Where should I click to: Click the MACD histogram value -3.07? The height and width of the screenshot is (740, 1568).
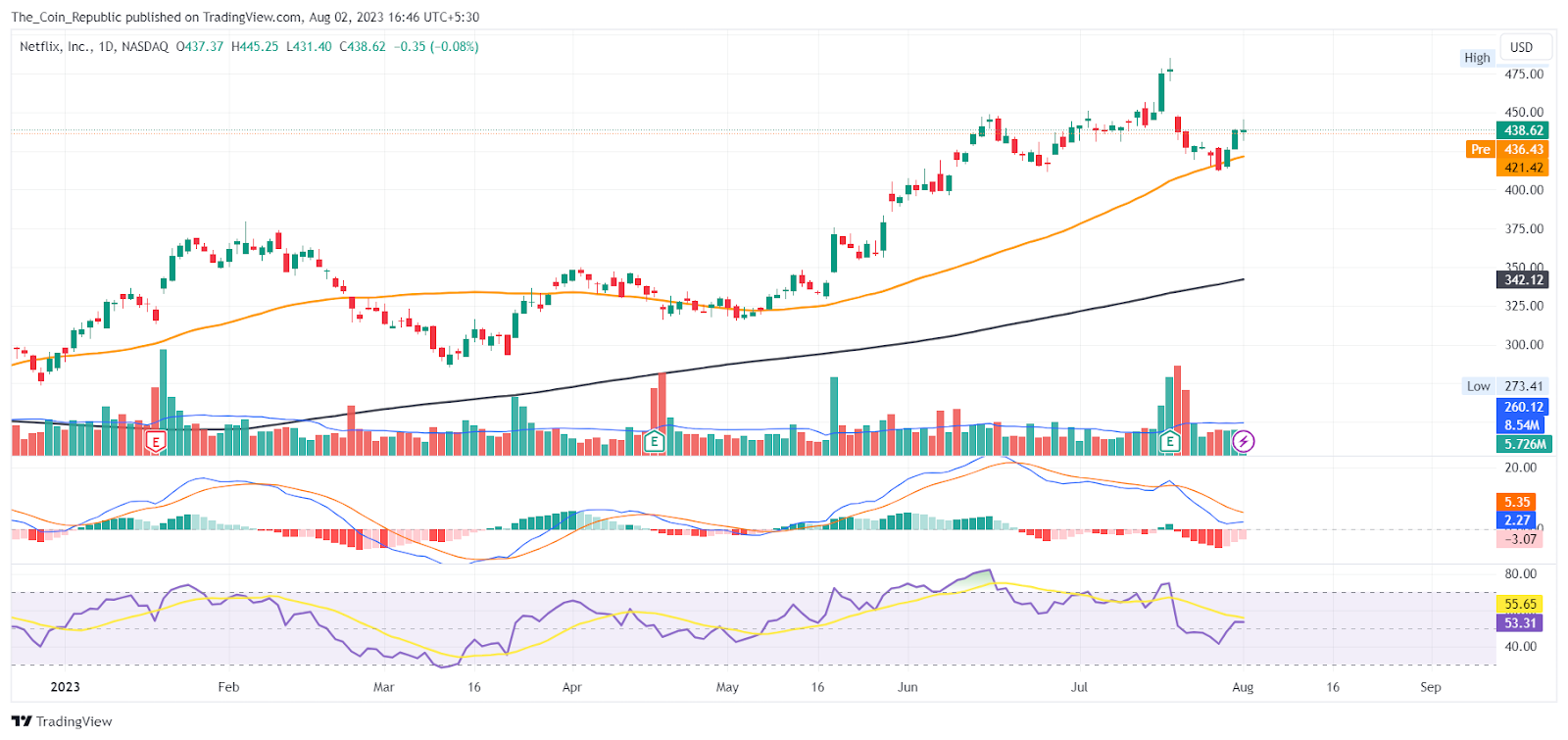1520,539
